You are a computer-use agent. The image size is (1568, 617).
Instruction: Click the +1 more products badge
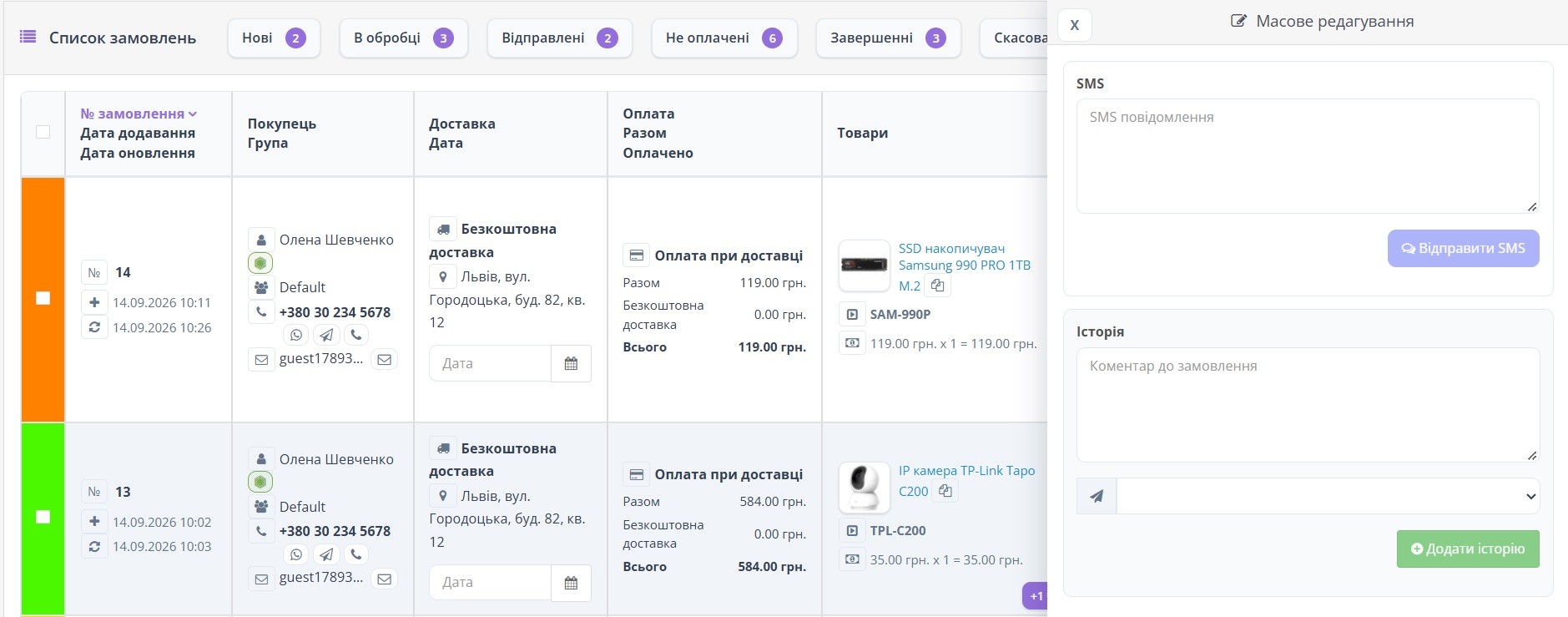pyautogui.click(x=1035, y=596)
